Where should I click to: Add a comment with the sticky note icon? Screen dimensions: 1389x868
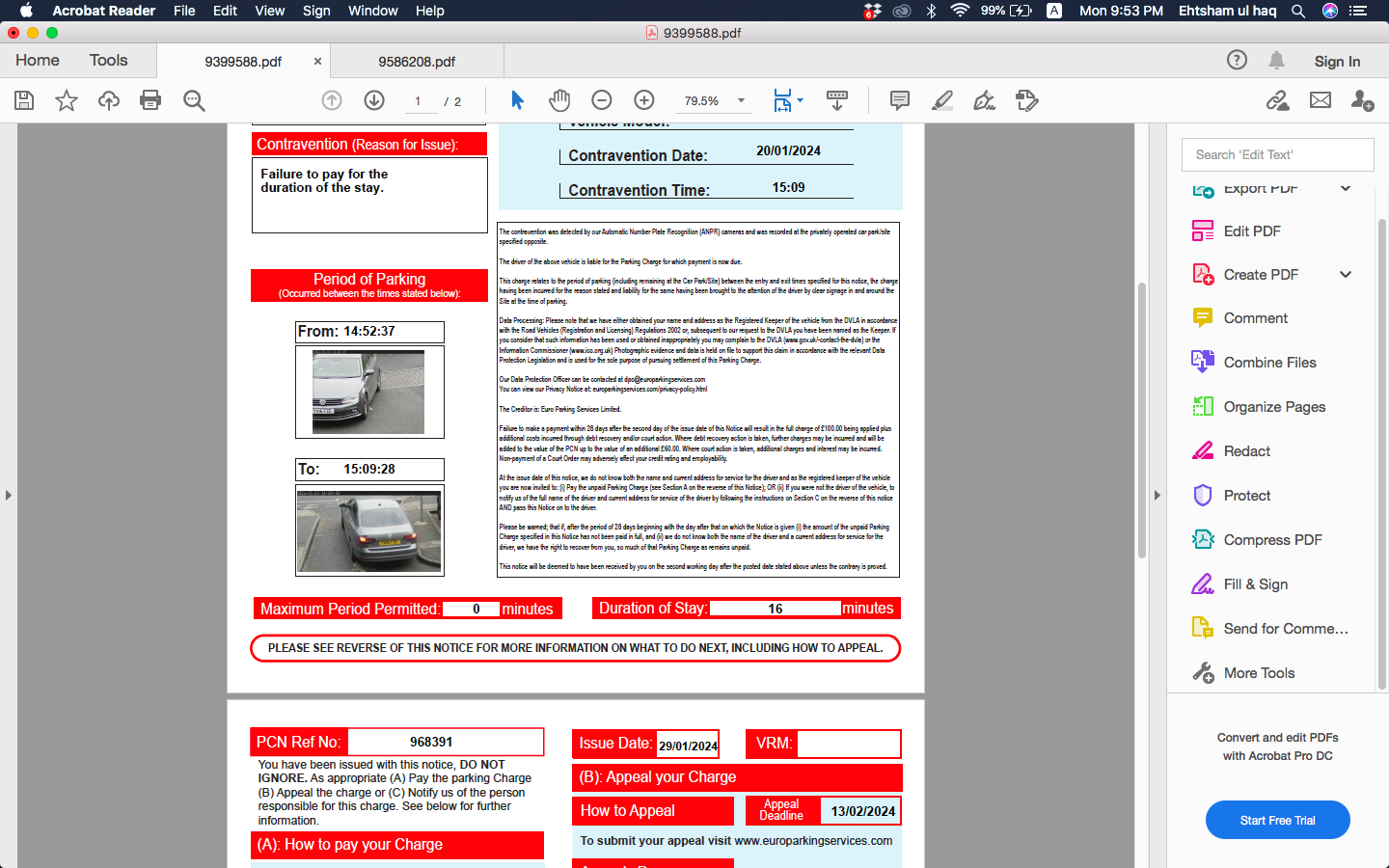click(x=900, y=100)
